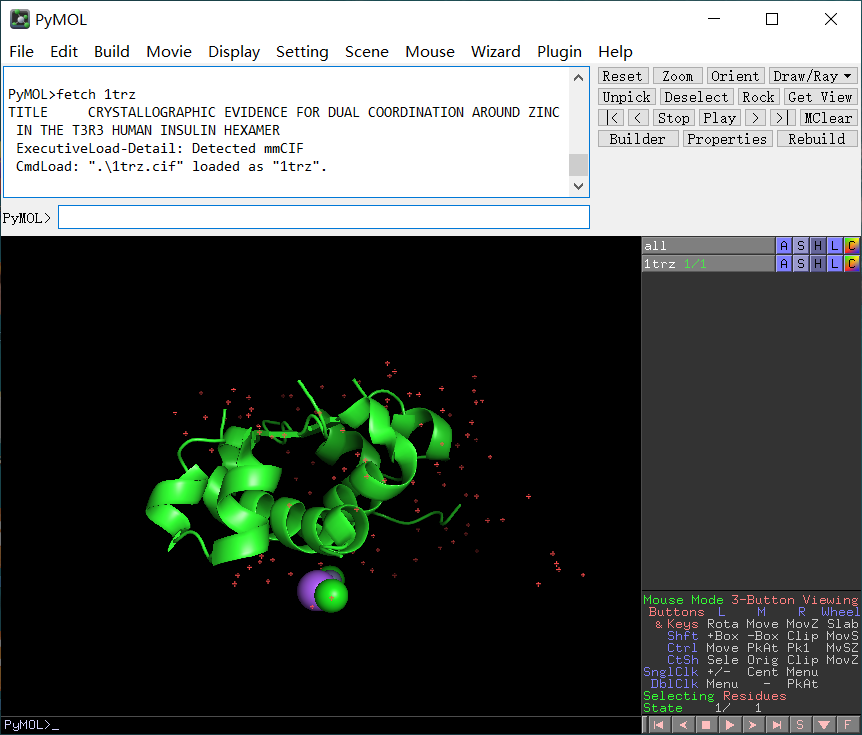The image size is (862, 735).
Task: Open the Help menu
Action: (x=615, y=51)
